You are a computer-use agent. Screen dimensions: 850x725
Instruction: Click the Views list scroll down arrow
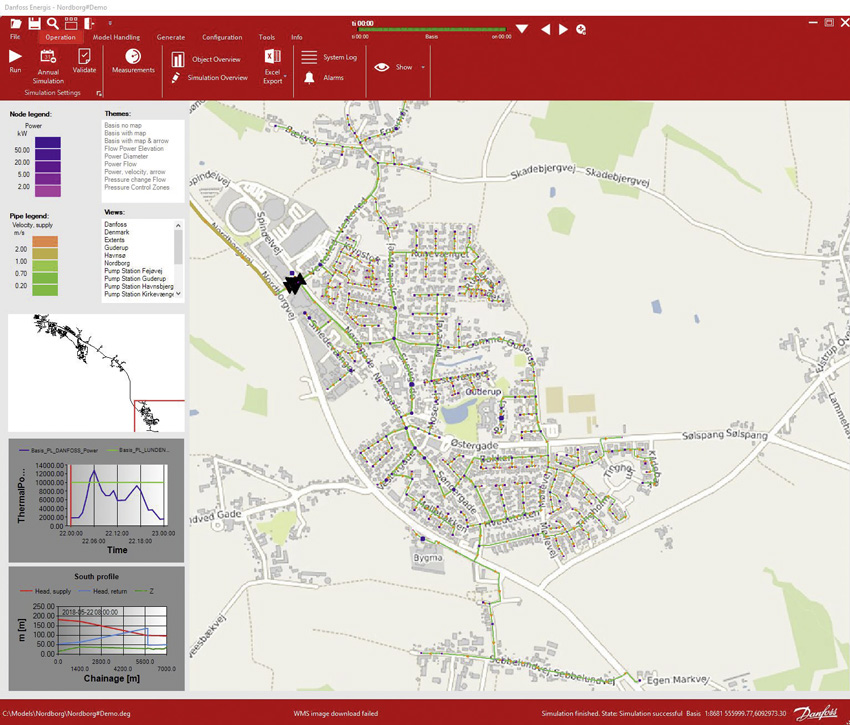click(178, 294)
